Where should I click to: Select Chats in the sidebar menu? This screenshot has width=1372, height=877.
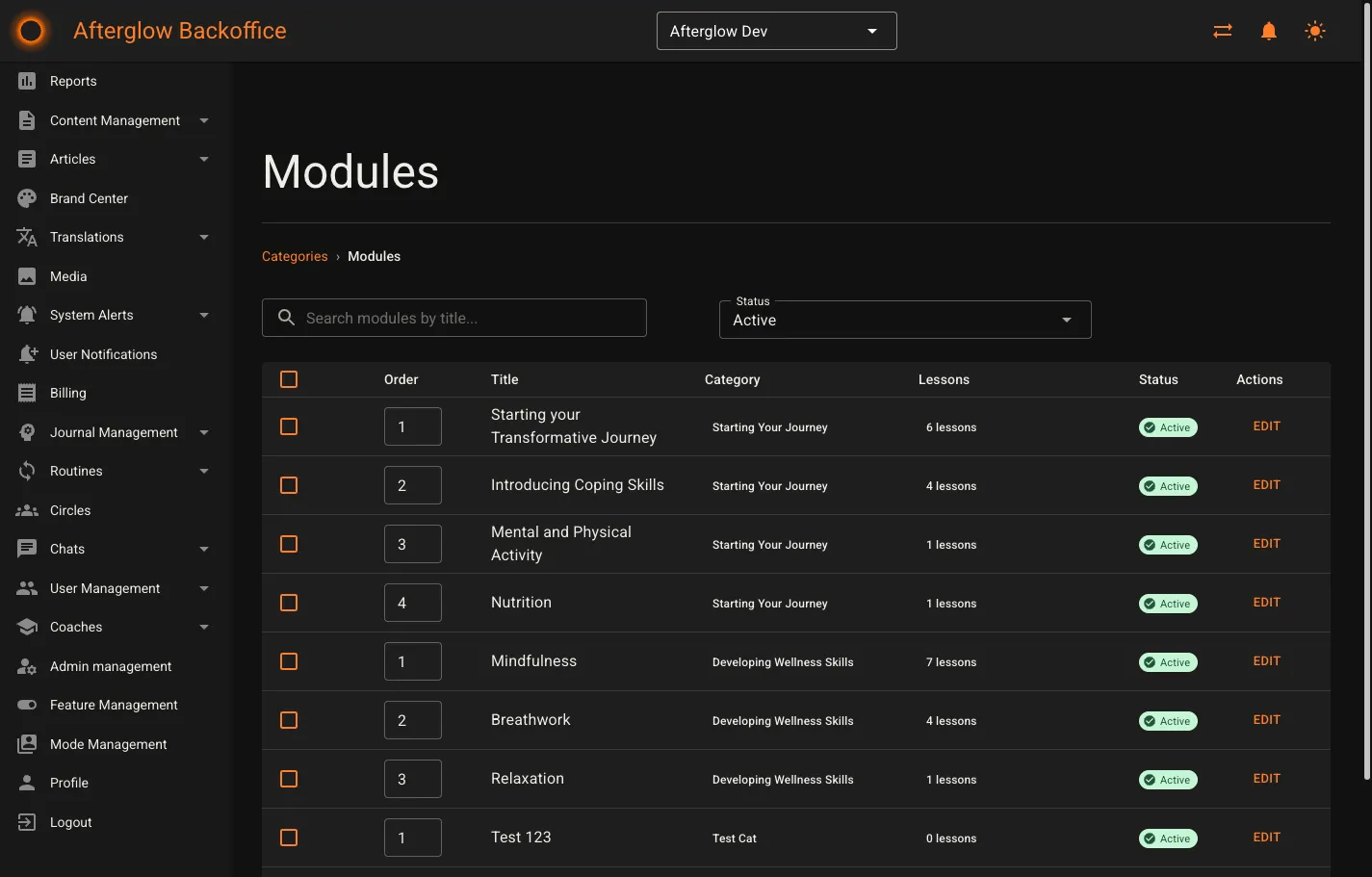click(66, 549)
